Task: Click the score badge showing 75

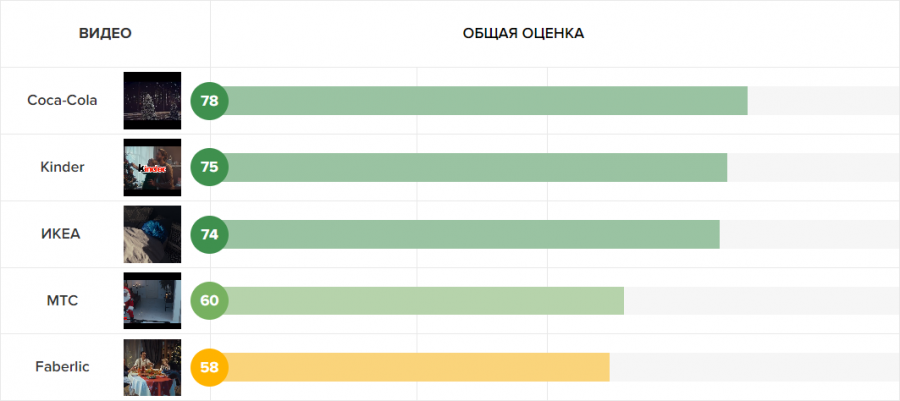Action: (x=210, y=167)
